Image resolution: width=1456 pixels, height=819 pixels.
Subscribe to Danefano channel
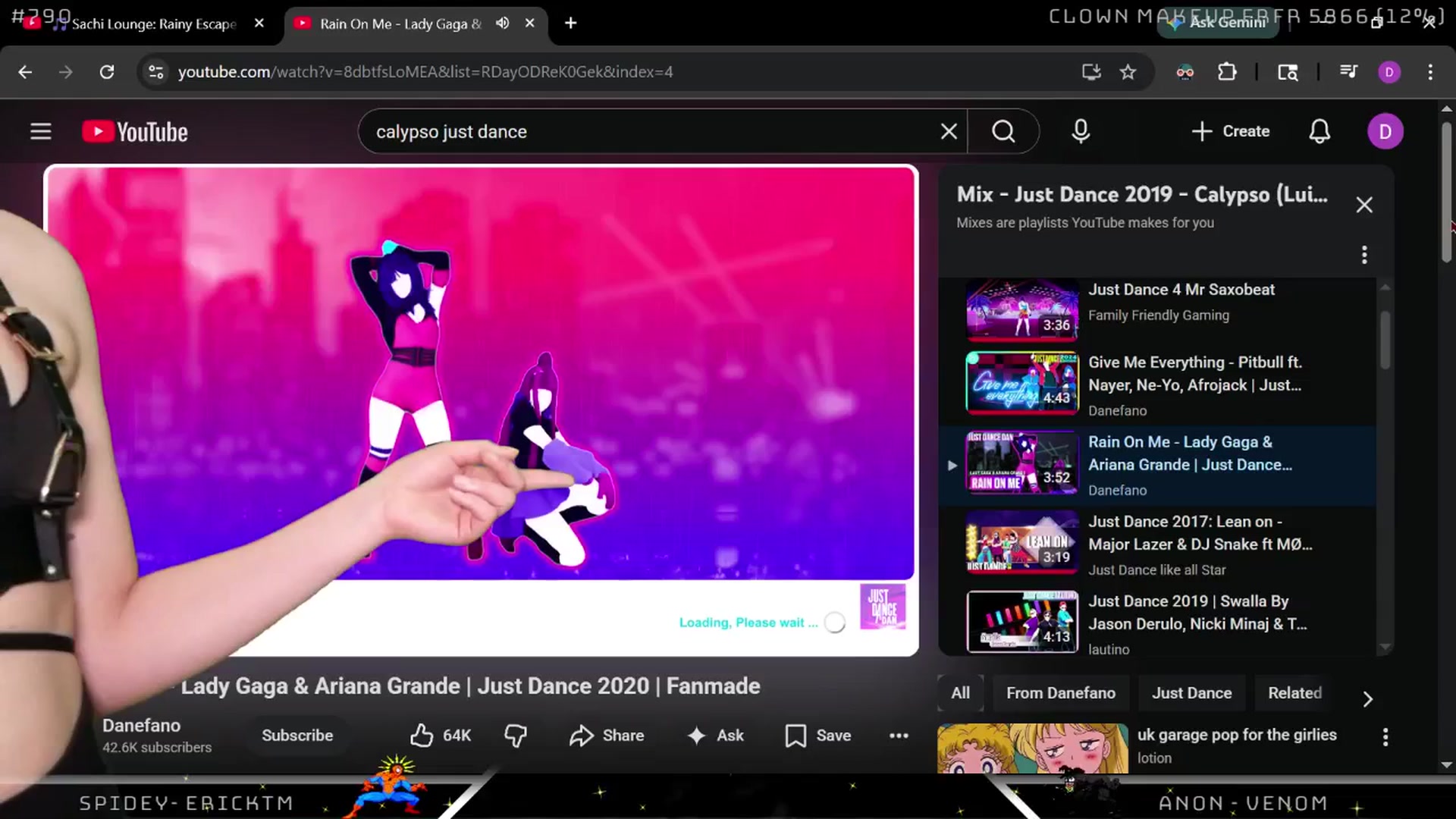click(297, 736)
